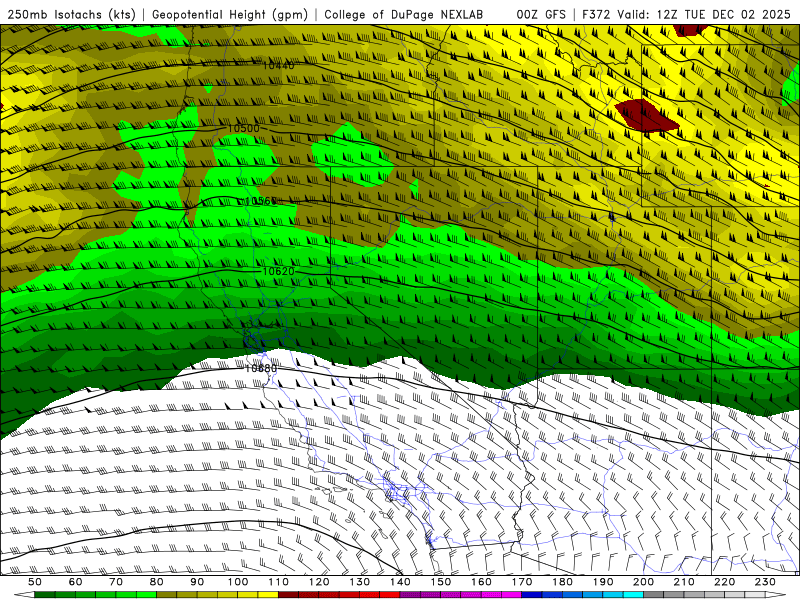Click the legend value 120
800x600 pixels.
tap(319, 582)
